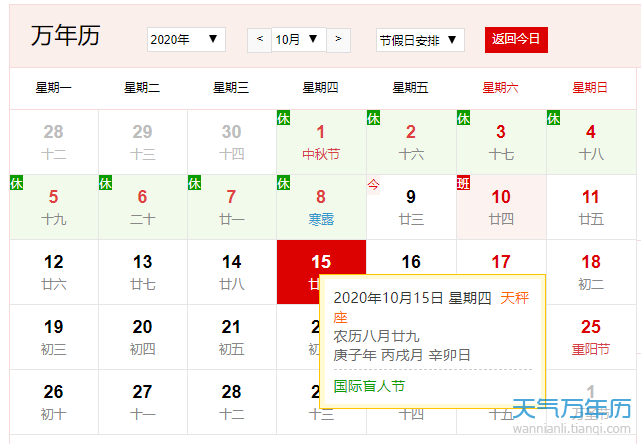
Task: Select October 13 廿七 date cell
Action: point(143,272)
